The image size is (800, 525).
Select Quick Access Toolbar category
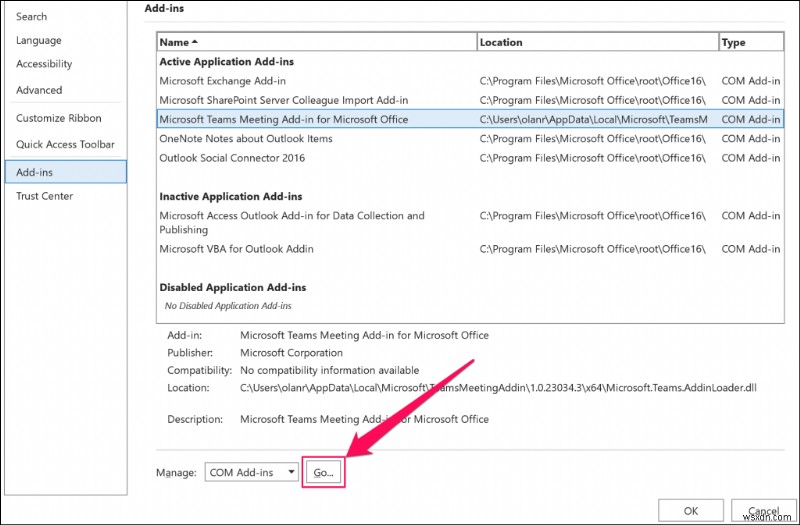click(x=65, y=144)
